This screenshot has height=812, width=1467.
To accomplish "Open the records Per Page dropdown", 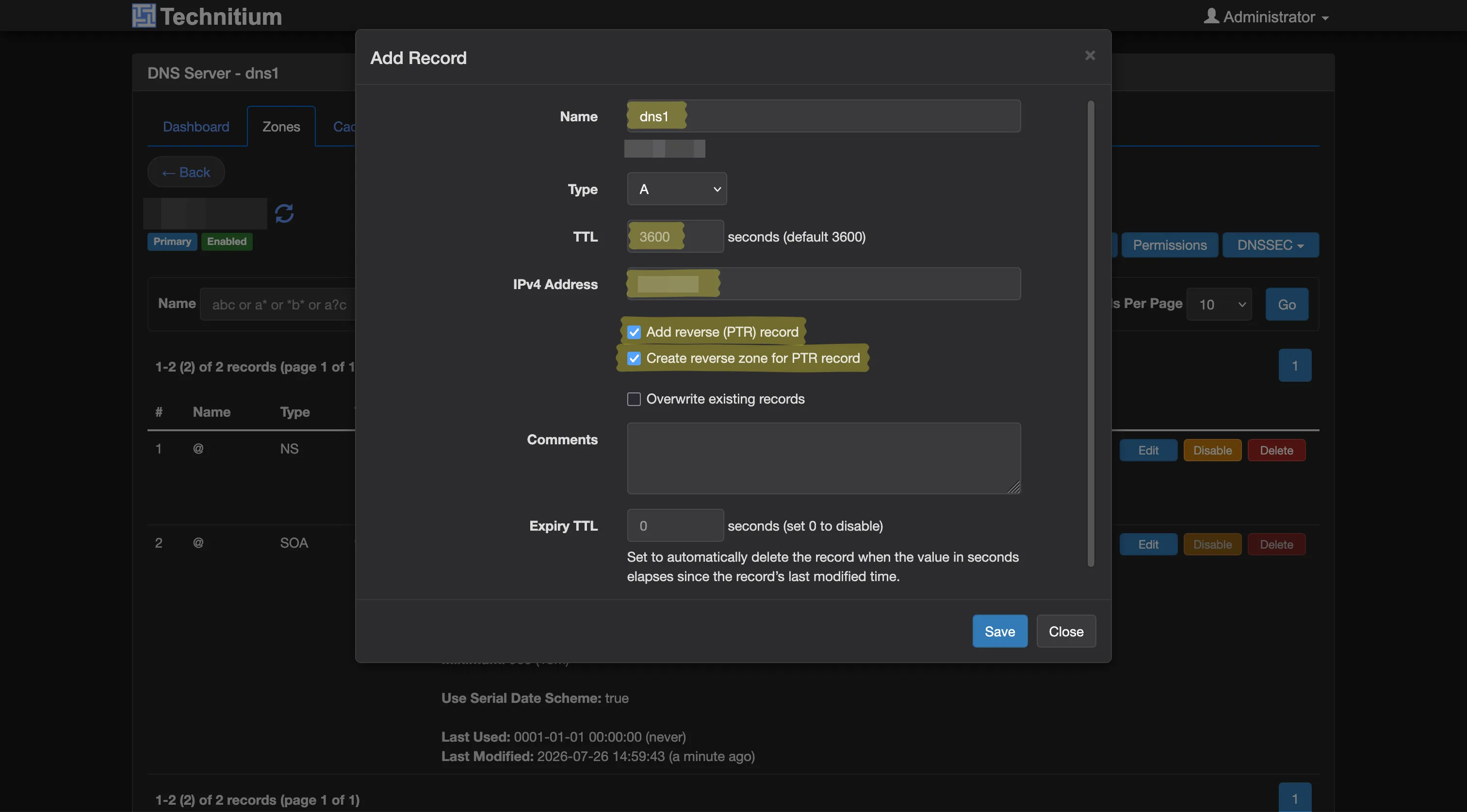I will tap(1219, 305).
